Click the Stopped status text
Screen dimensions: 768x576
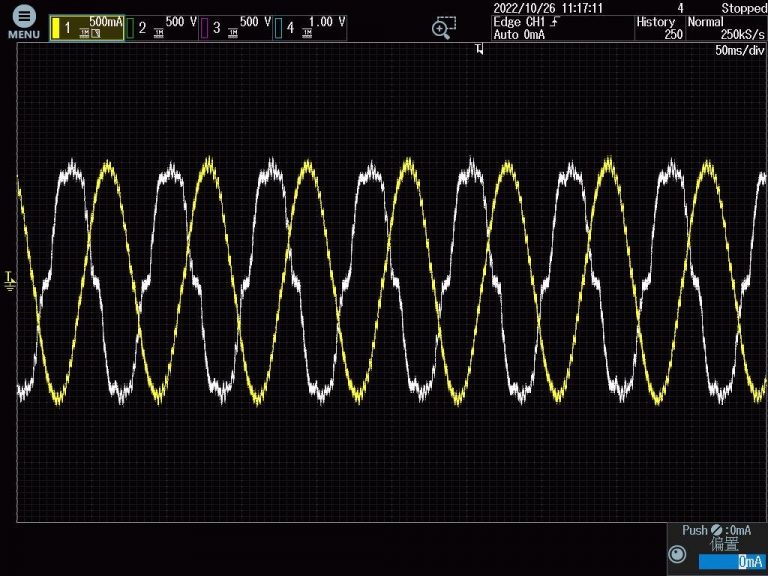click(744, 8)
